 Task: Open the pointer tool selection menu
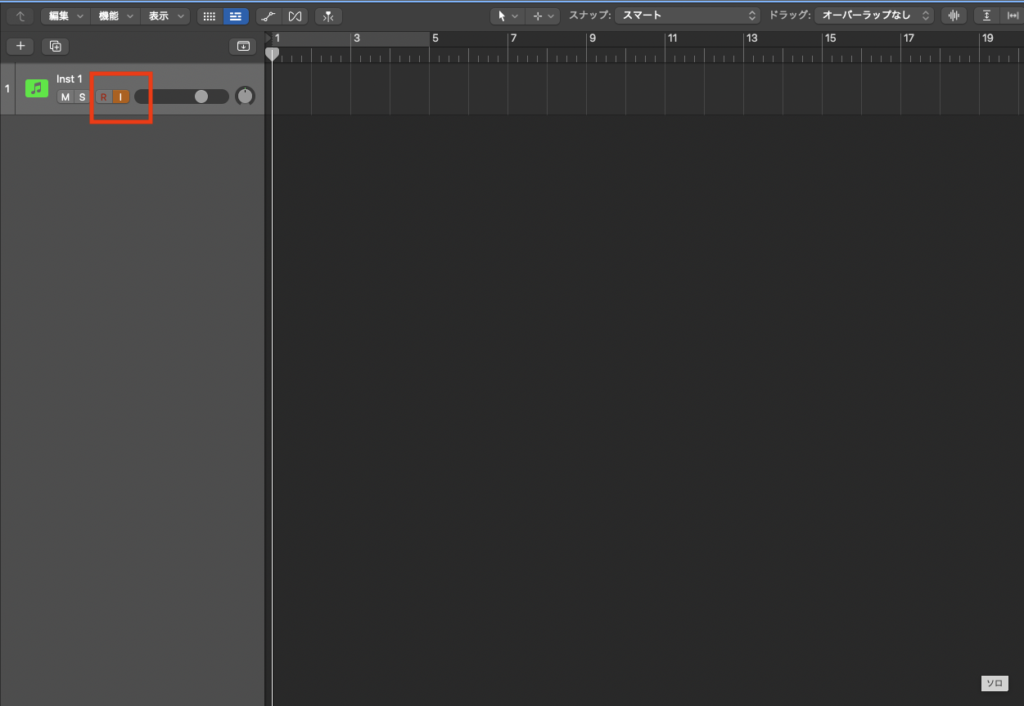point(507,16)
